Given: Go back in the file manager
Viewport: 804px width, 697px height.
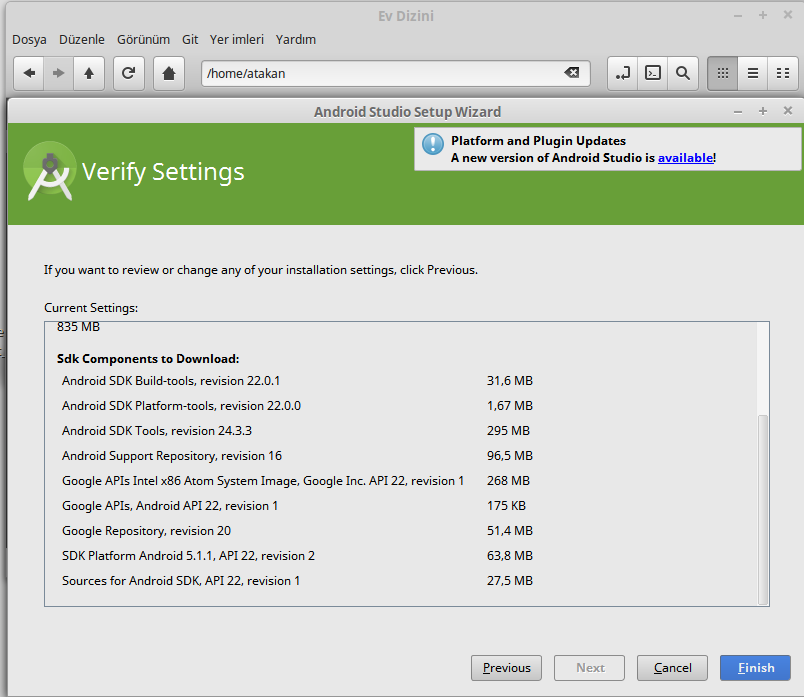Looking at the screenshot, I should [x=29, y=73].
